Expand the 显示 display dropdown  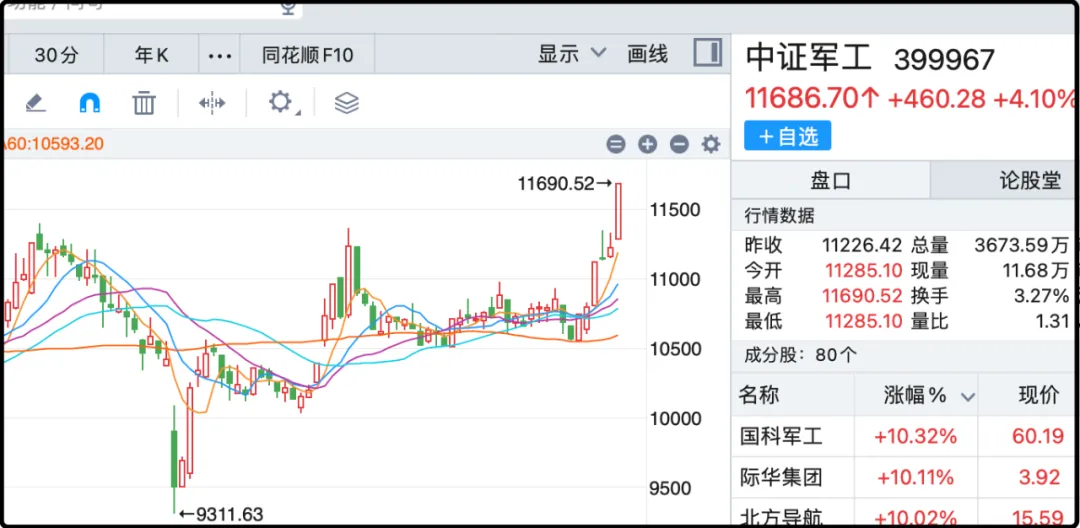point(572,54)
